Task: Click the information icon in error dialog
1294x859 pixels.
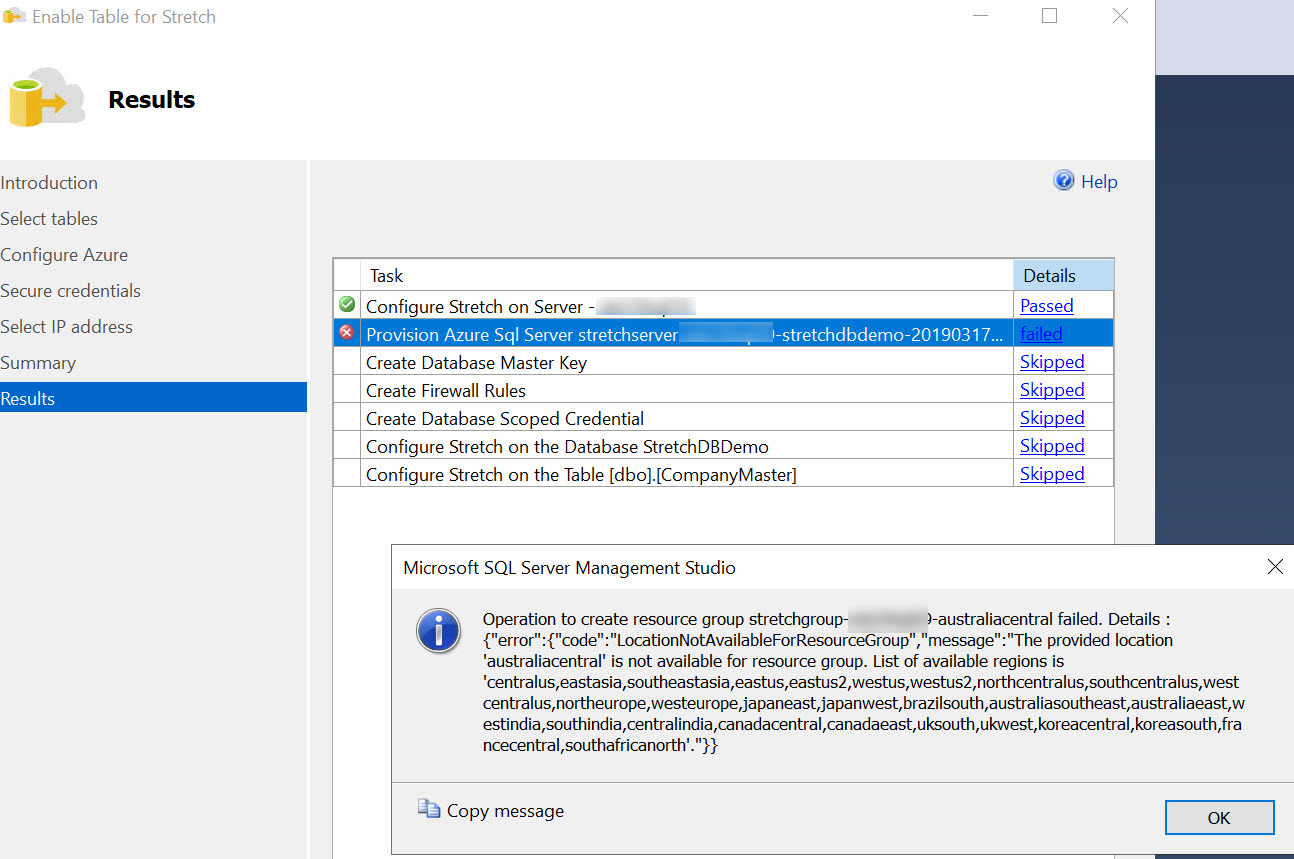Action: [438, 631]
